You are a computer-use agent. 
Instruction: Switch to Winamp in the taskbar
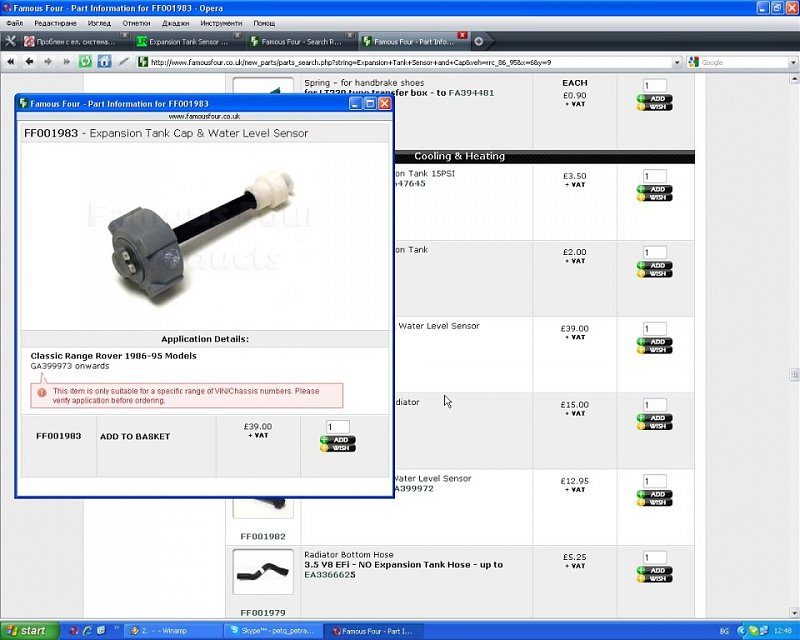click(173, 631)
